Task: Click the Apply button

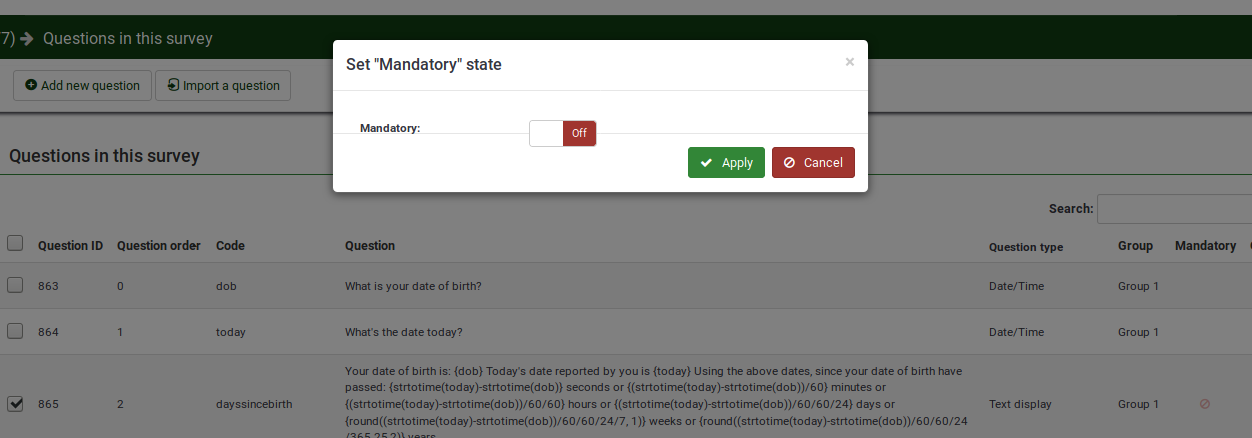Action: [726, 163]
